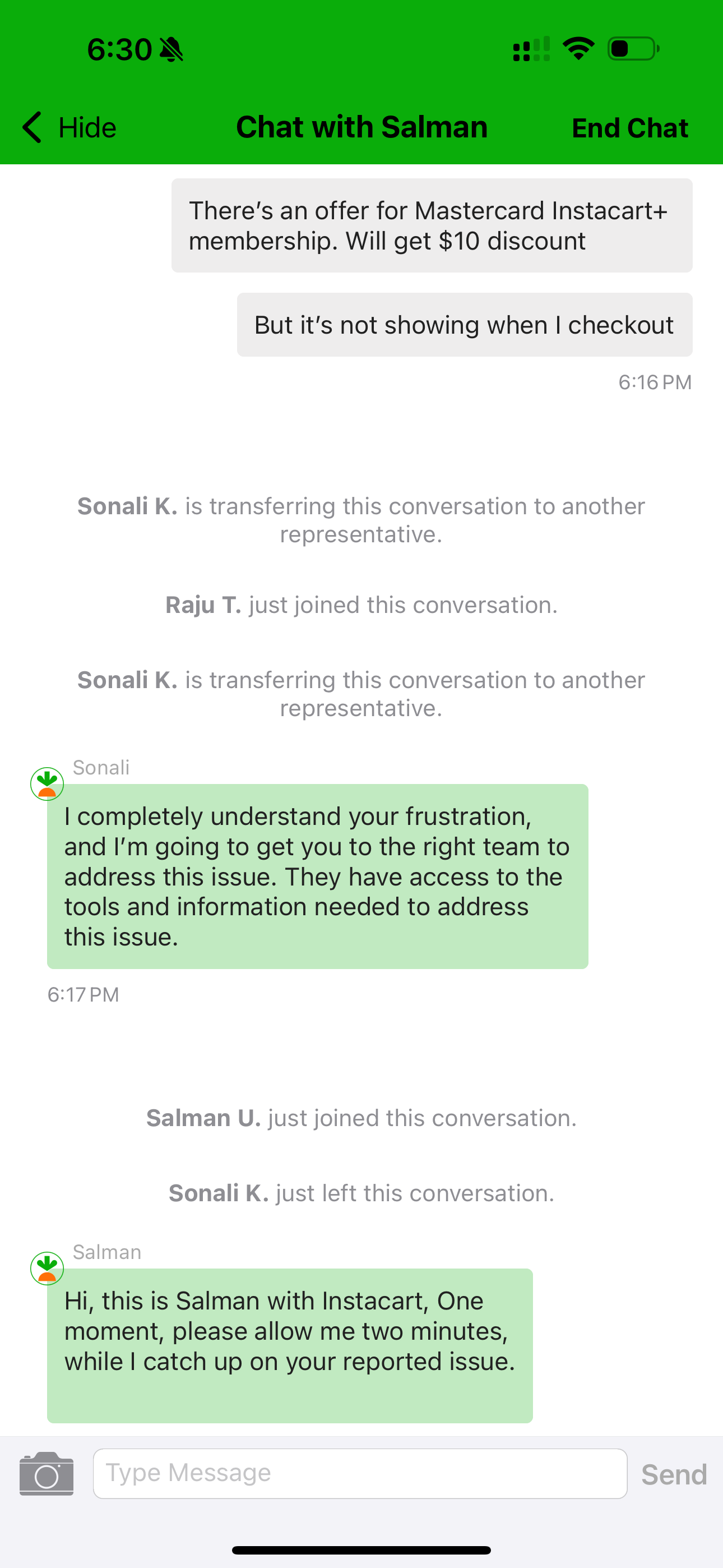Screen dimensions: 723x1568
Task: End the chat with Salman
Action: [x=630, y=128]
